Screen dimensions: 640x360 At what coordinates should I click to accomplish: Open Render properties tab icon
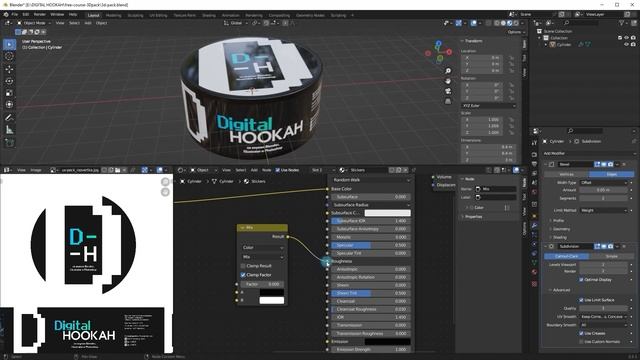click(534, 155)
